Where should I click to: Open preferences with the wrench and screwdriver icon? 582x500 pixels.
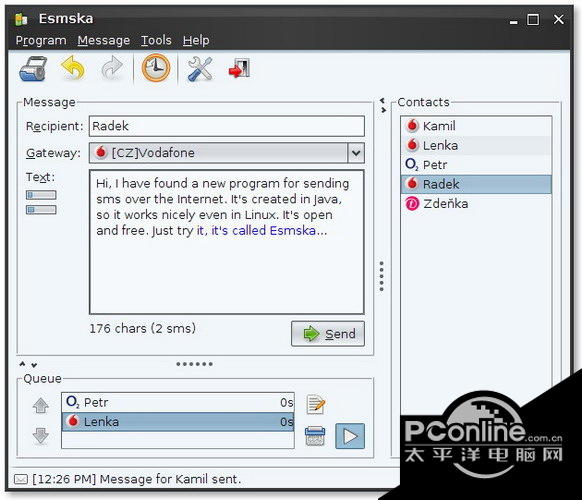coord(200,69)
